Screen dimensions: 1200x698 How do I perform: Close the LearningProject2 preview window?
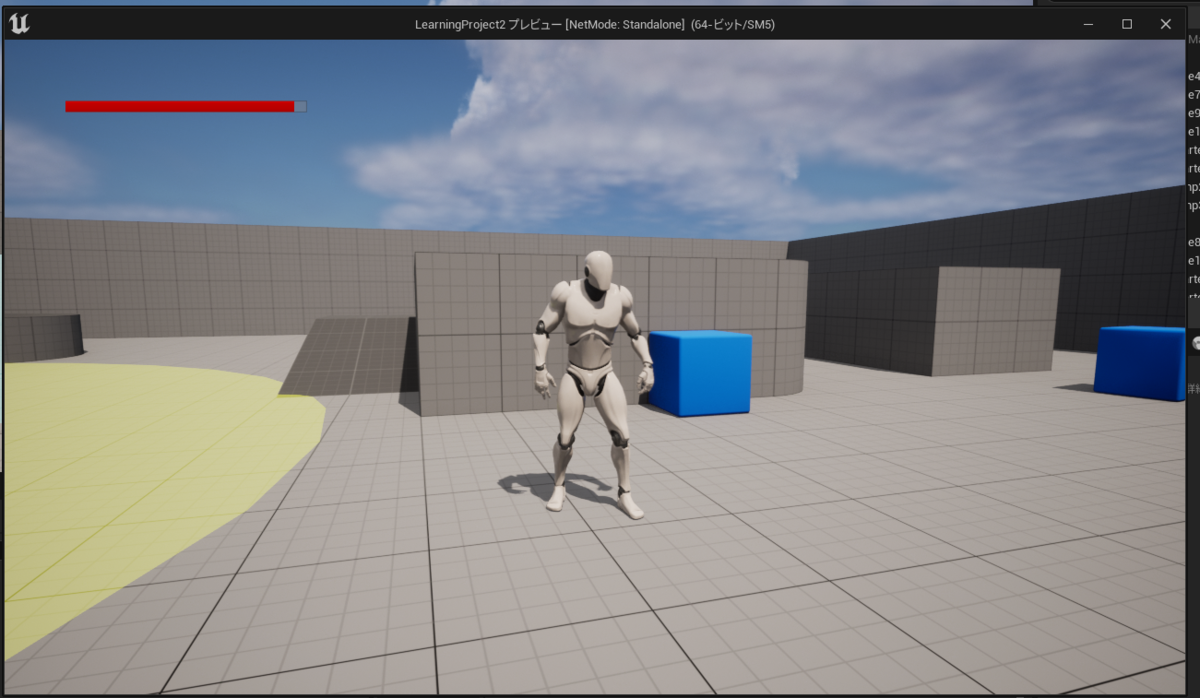(x=1165, y=24)
